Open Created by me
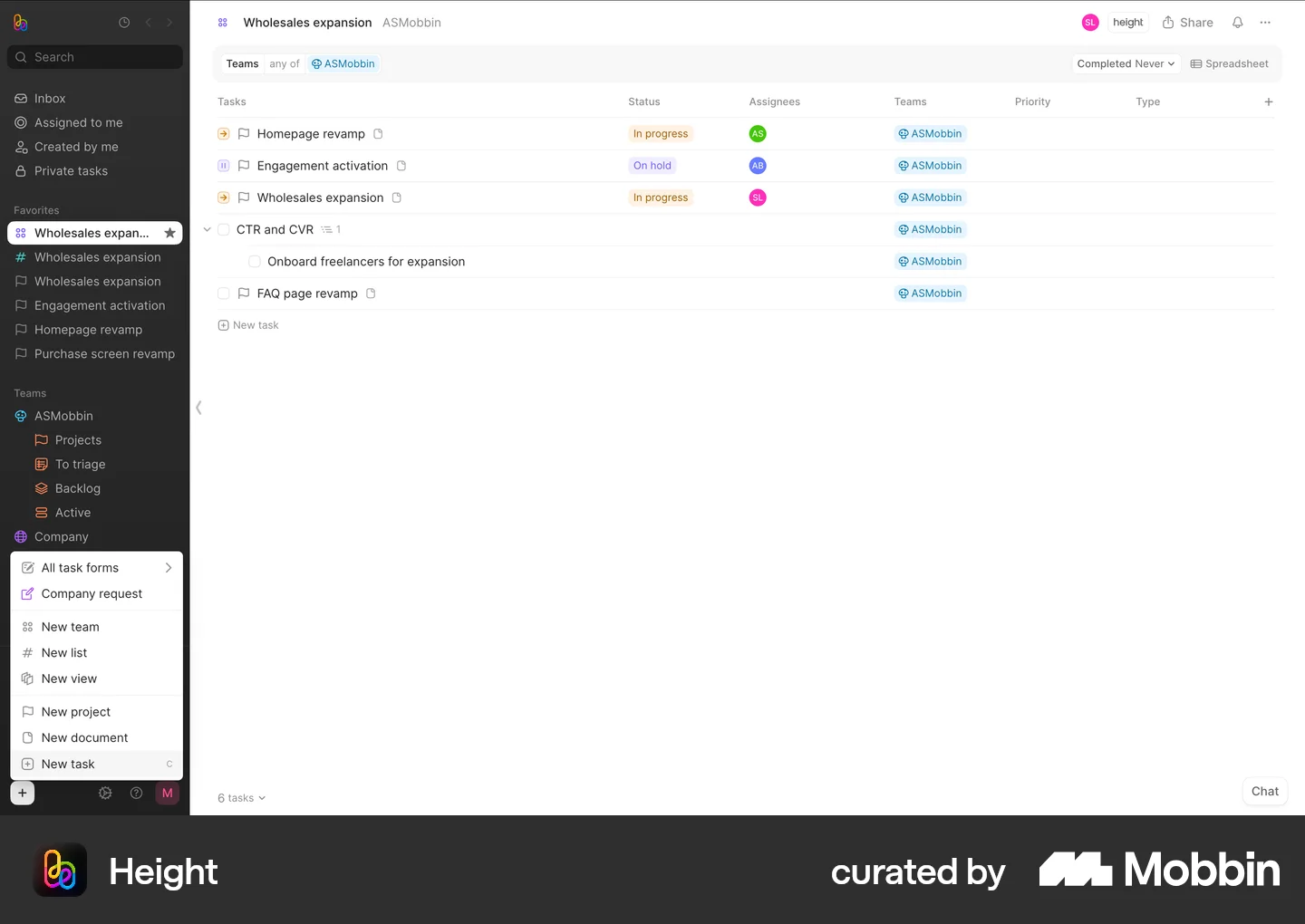Viewport: 1305px width, 924px height. point(95,147)
